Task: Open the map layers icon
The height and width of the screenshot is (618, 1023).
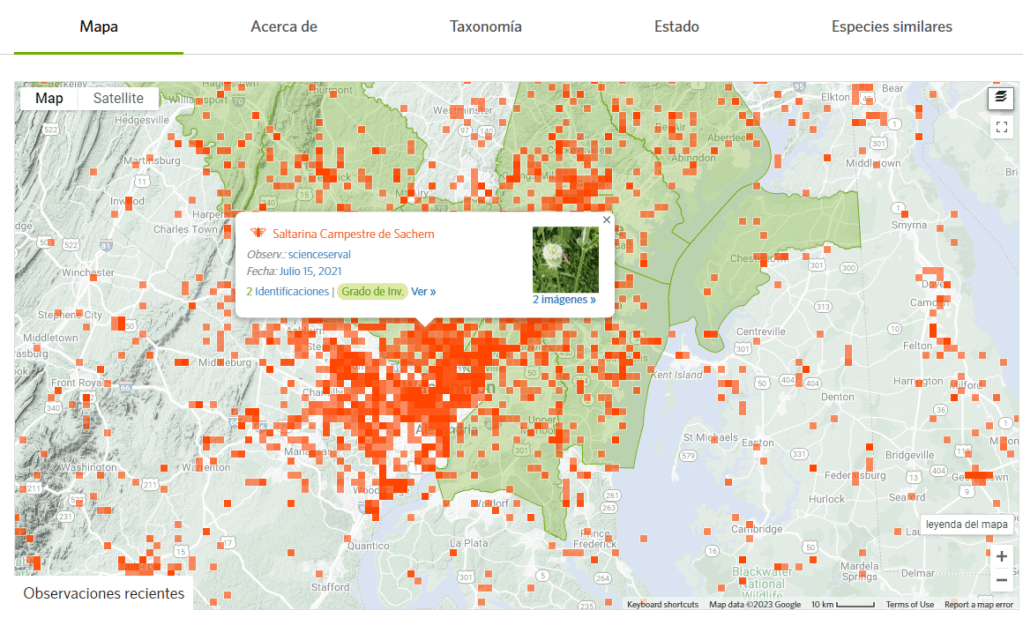Action: (x=1000, y=97)
